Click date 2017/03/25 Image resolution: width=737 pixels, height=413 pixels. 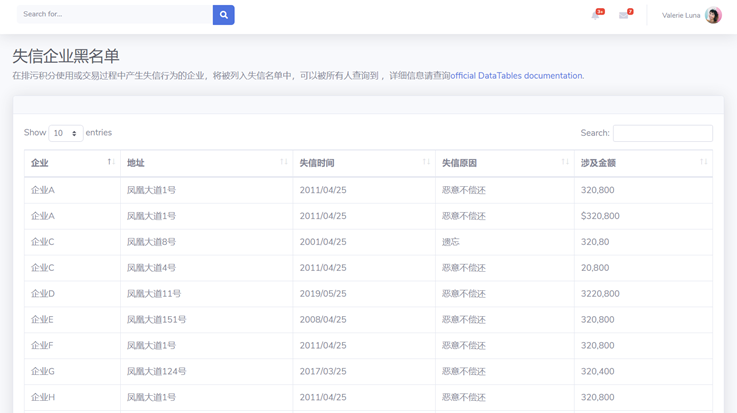(323, 371)
